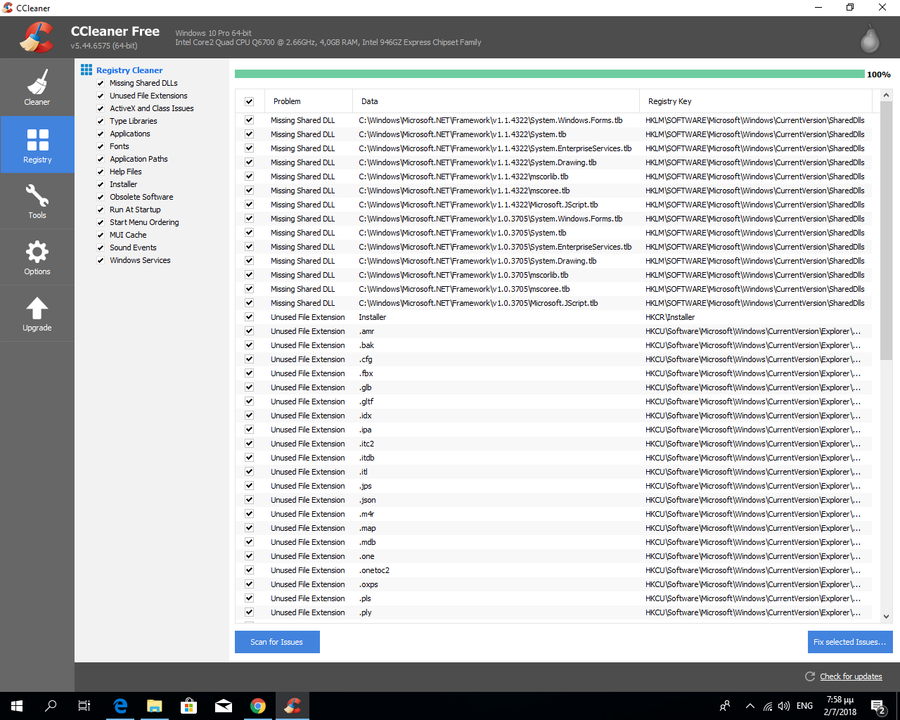Launch Microsoft Edge from taskbar

coord(120,706)
